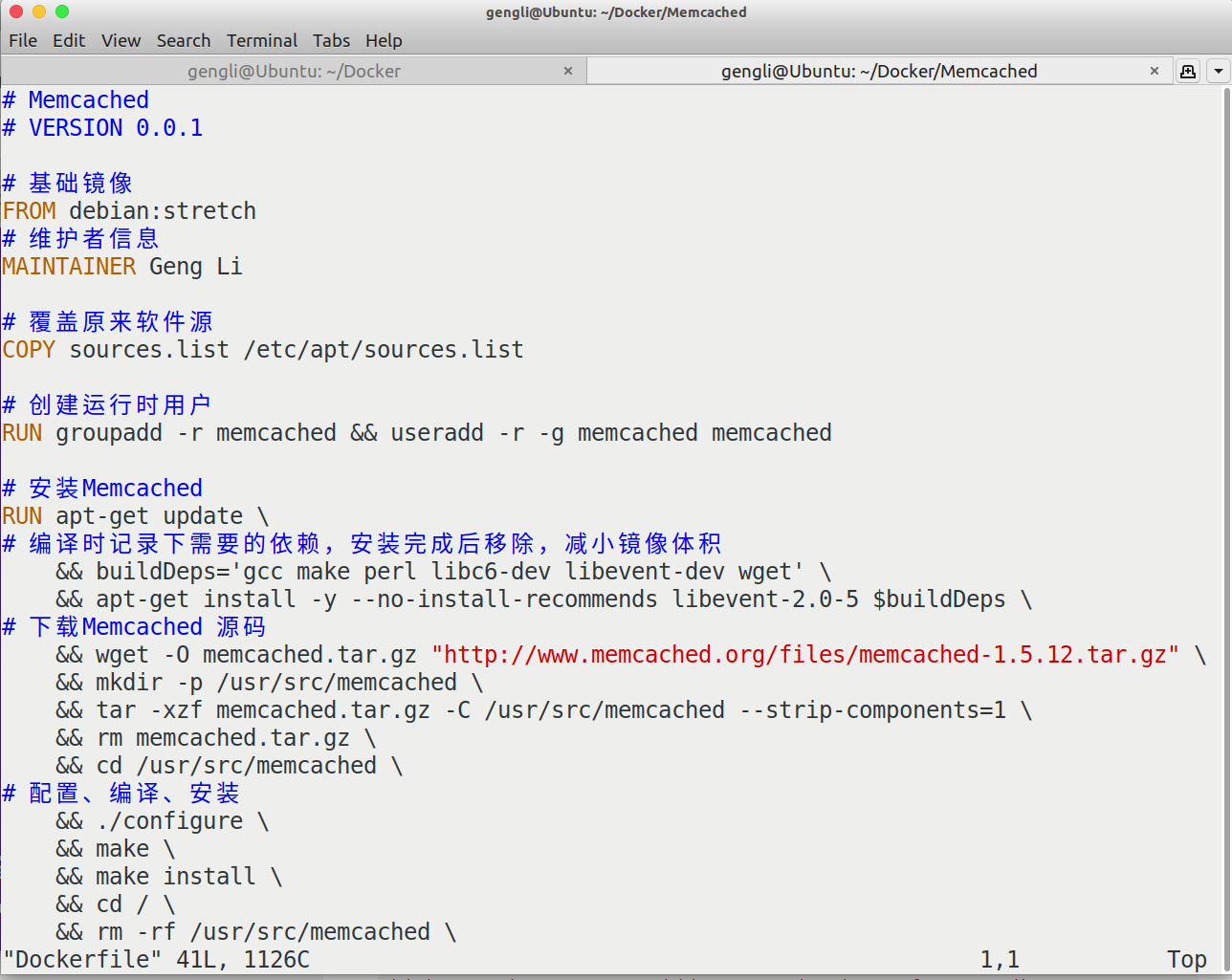
Task: Open the File menu
Action: point(23,40)
